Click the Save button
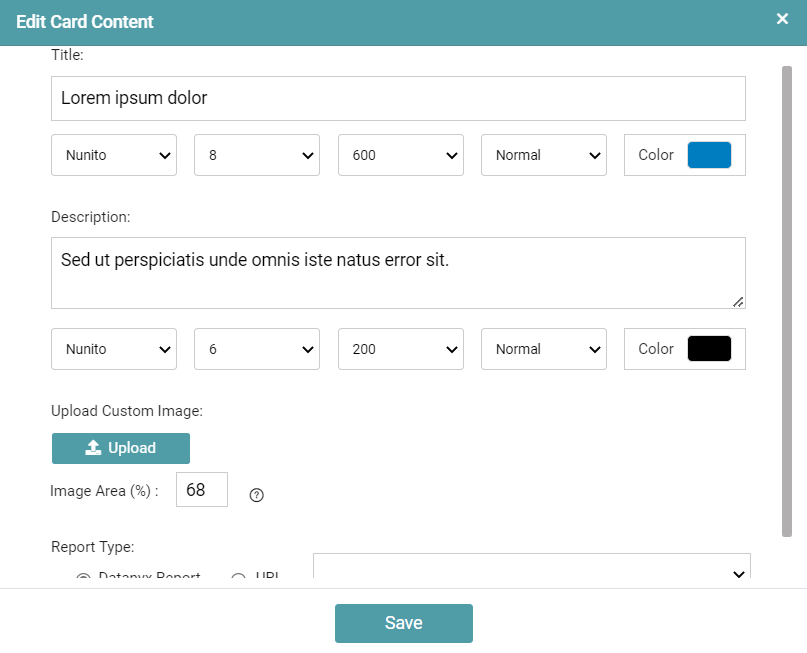 pyautogui.click(x=403, y=623)
